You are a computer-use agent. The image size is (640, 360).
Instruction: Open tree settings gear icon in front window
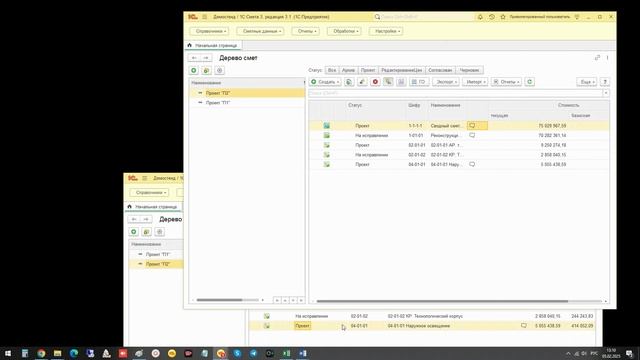pos(220,71)
